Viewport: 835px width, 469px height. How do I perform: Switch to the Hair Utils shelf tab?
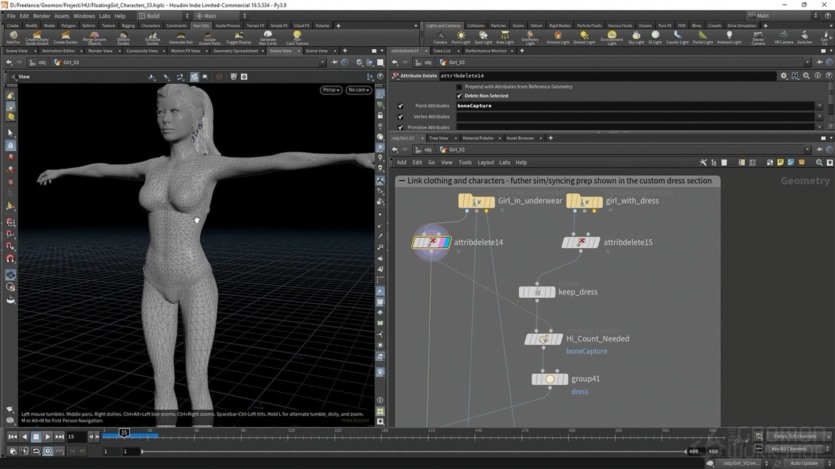(201, 26)
